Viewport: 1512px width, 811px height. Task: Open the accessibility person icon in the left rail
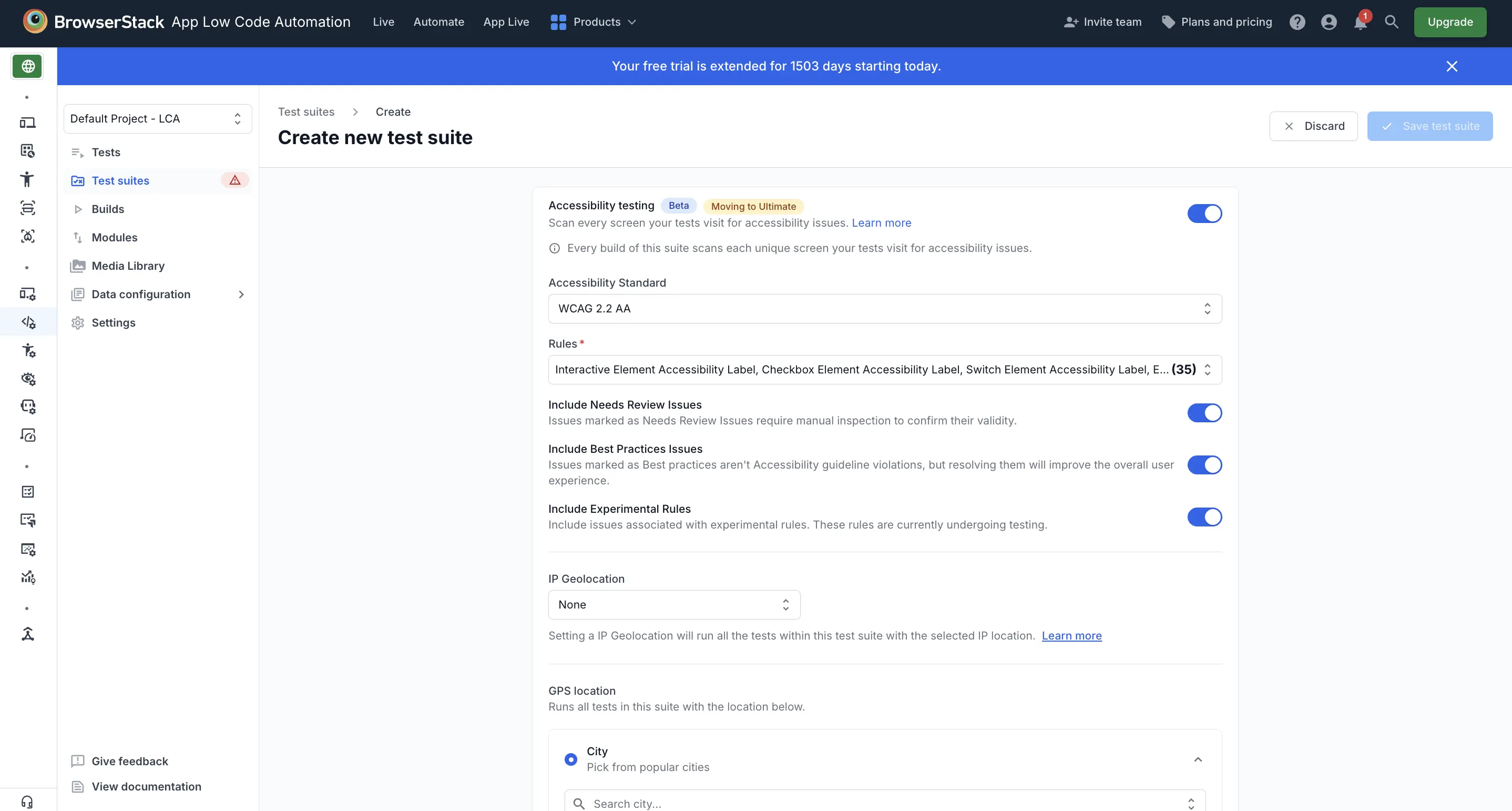pyautogui.click(x=27, y=179)
